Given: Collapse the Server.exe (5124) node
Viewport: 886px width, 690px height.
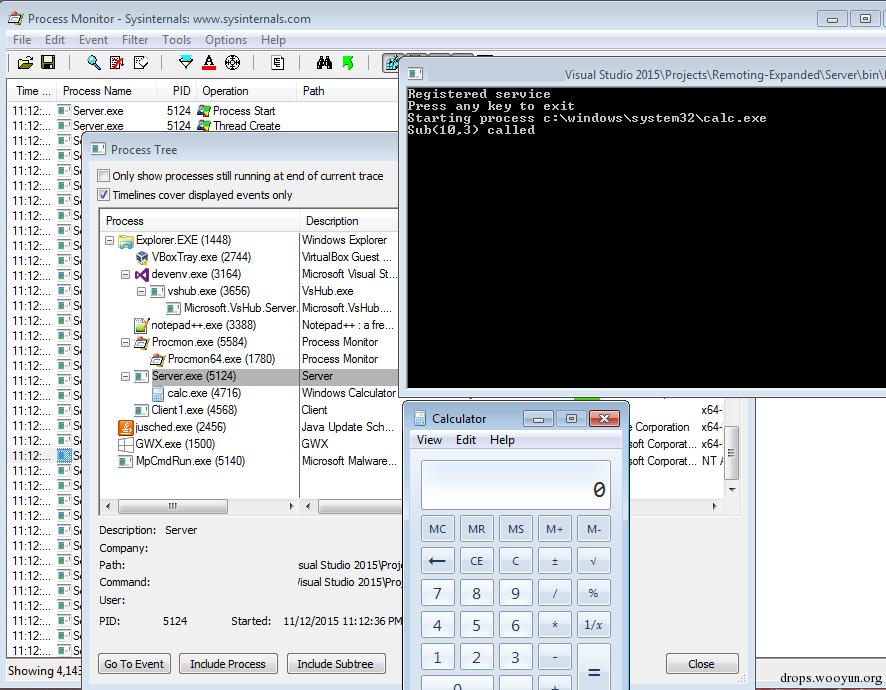Looking at the screenshot, I should click(x=125, y=376).
